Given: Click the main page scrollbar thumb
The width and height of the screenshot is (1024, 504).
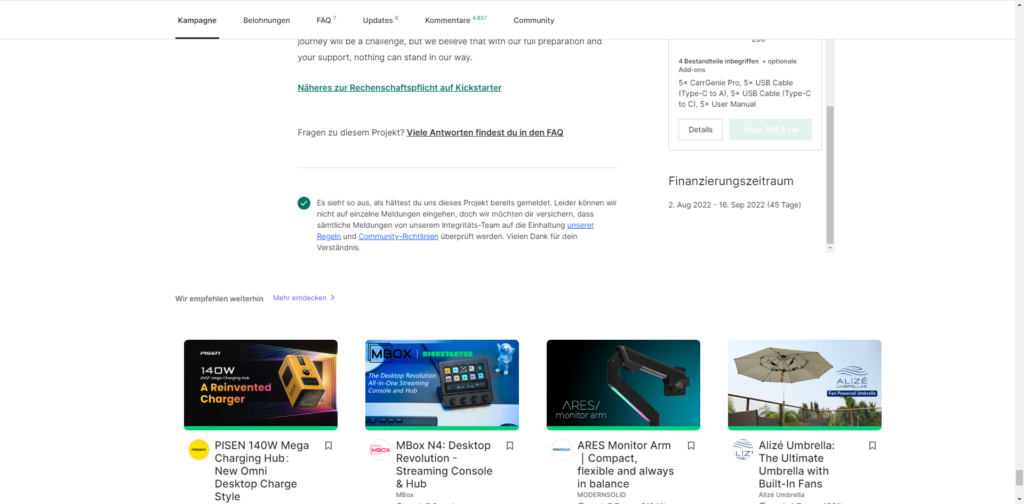Looking at the screenshot, I should tap(1019, 477).
